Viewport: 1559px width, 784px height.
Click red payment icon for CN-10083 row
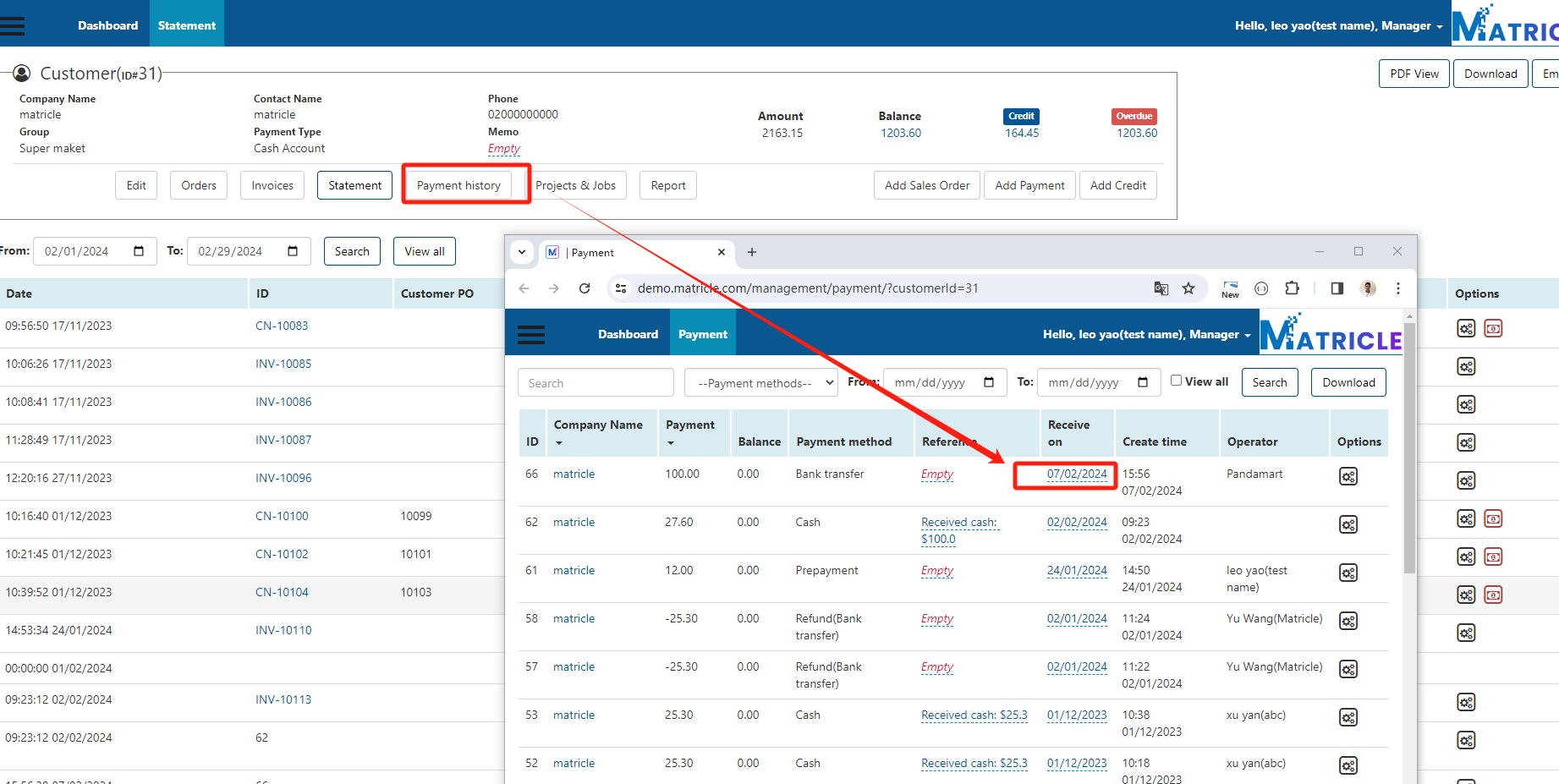click(1494, 328)
